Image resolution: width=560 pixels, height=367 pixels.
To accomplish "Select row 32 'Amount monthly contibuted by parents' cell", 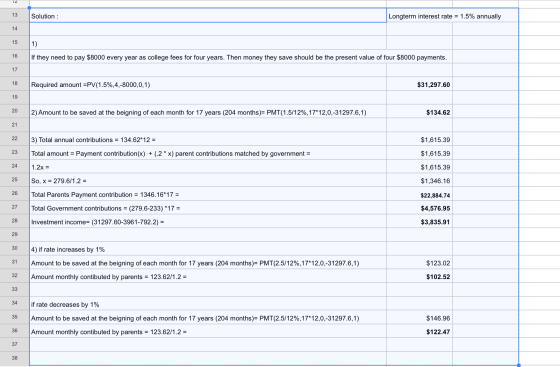I will pos(208,276).
